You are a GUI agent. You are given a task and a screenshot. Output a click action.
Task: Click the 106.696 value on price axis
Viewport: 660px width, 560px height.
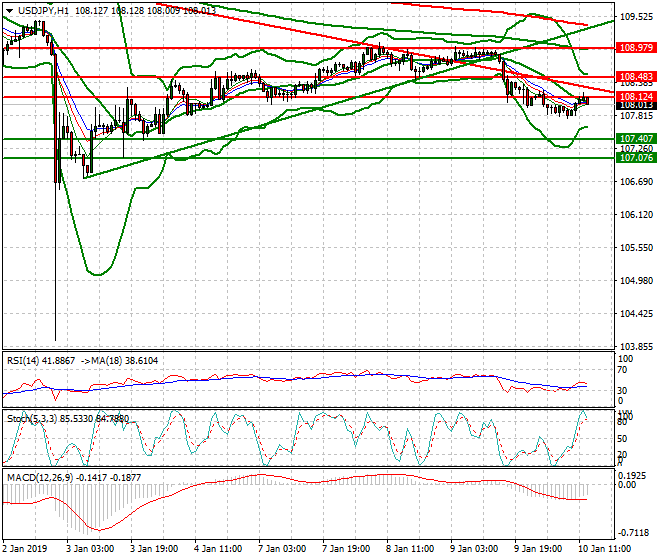[x=637, y=182]
